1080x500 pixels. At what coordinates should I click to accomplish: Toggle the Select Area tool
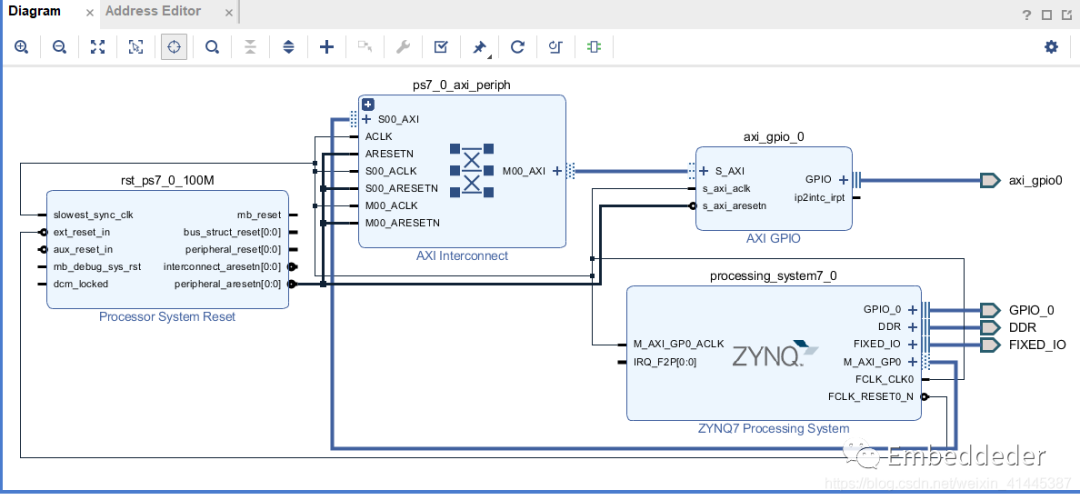pyautogui.click(x=136, y=47)
